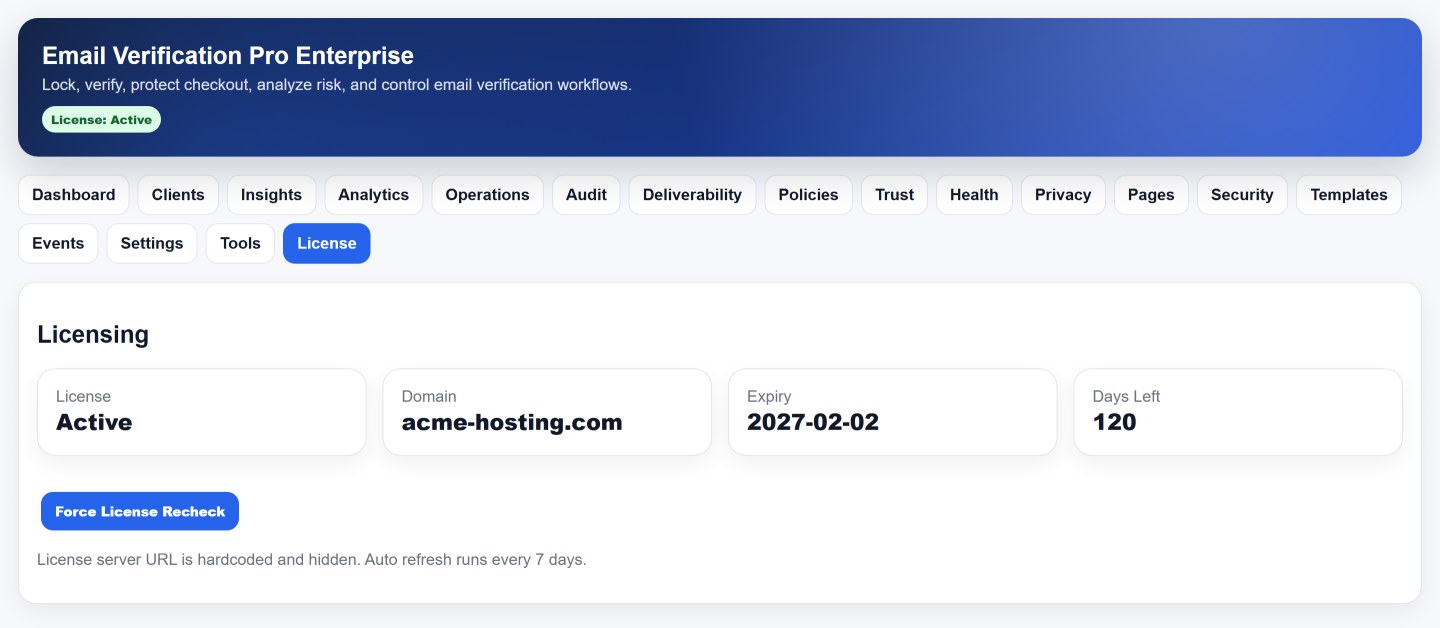Click the header subtitle about verification workflows

click(x=337, y=85)
